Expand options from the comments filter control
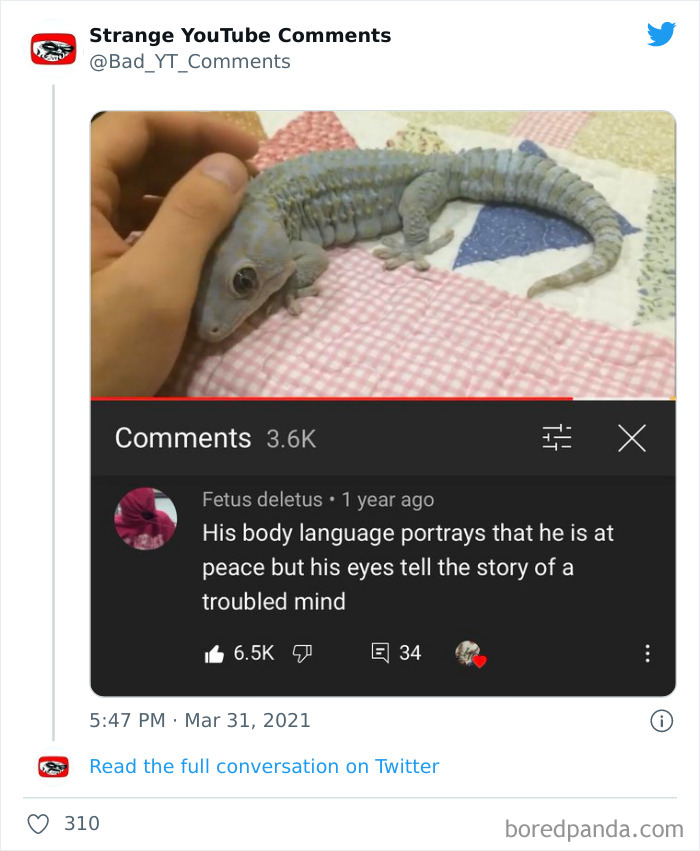Screen dimensions: 700x851 tap(557, 437)
